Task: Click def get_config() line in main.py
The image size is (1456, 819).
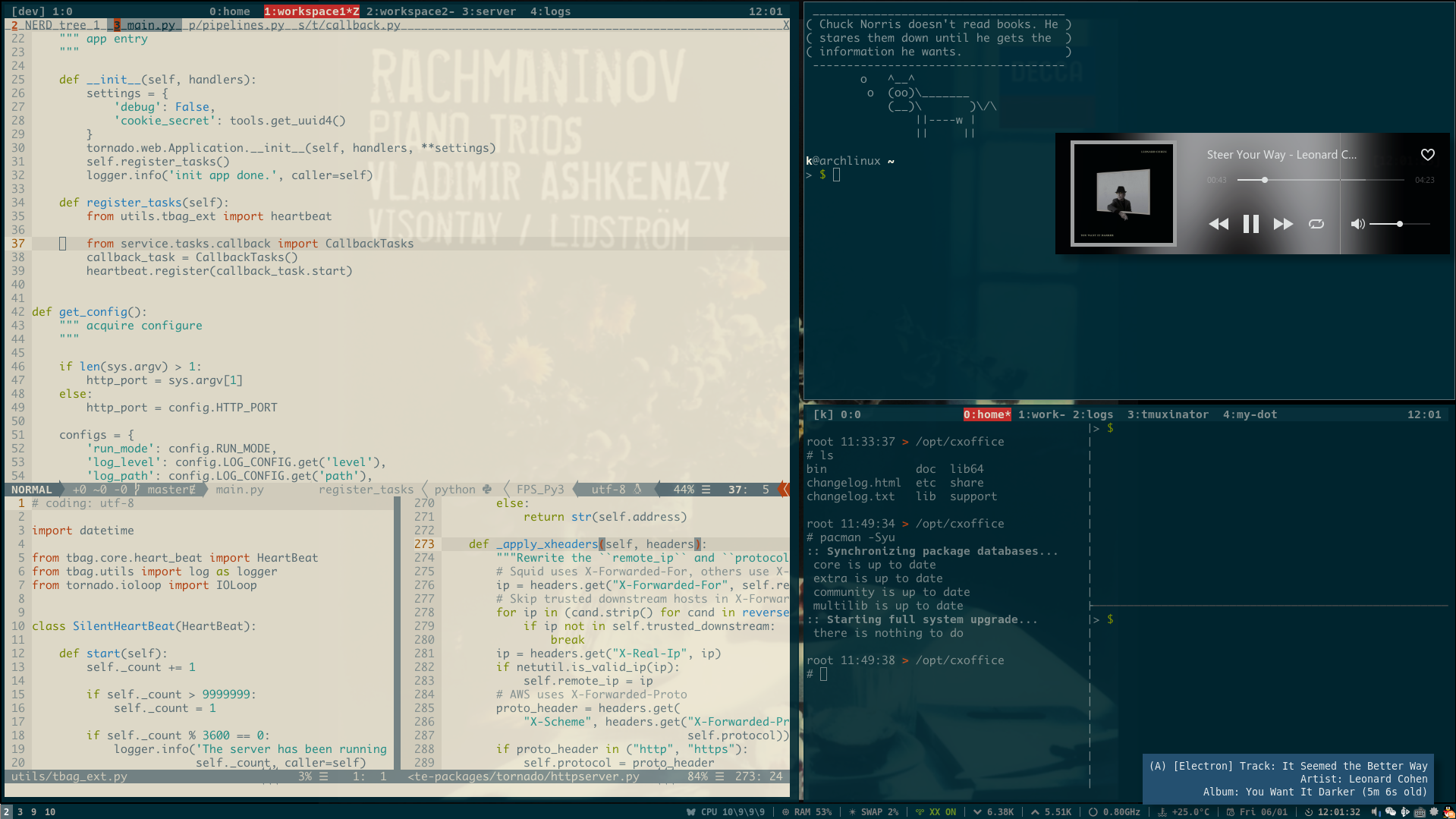Action: pos(90,312)
